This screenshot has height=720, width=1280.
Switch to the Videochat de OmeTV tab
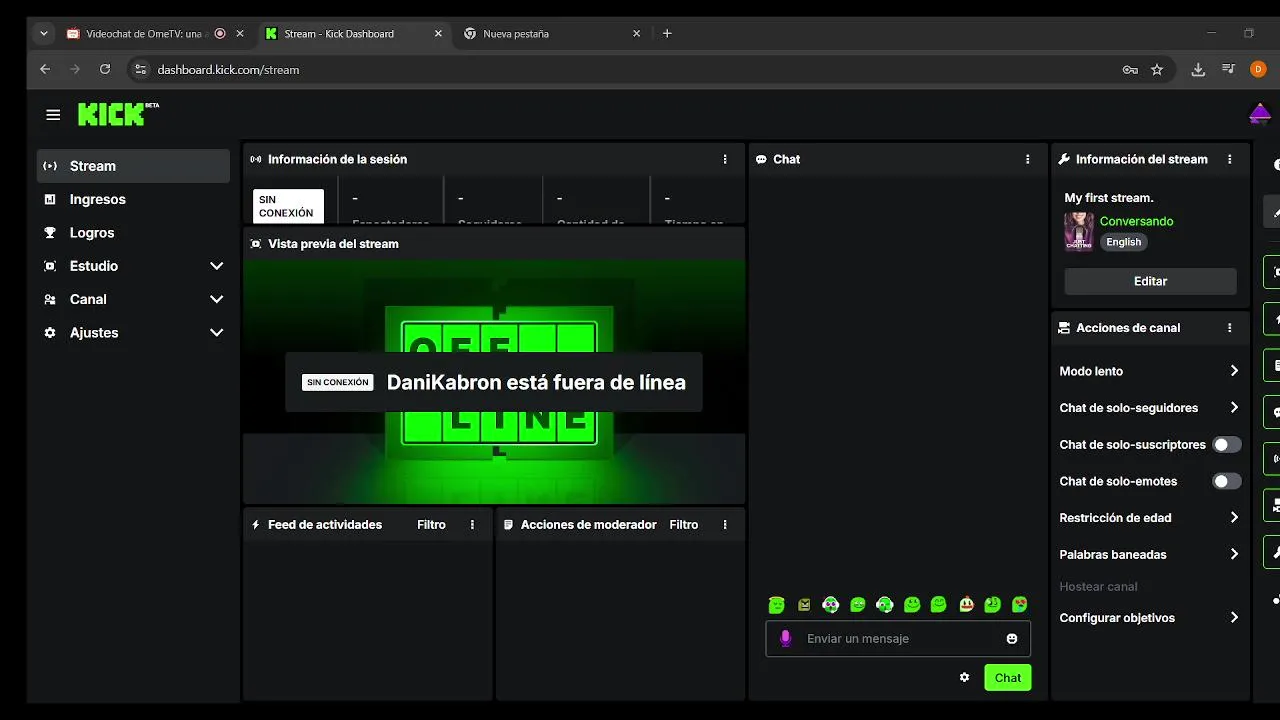155,33
